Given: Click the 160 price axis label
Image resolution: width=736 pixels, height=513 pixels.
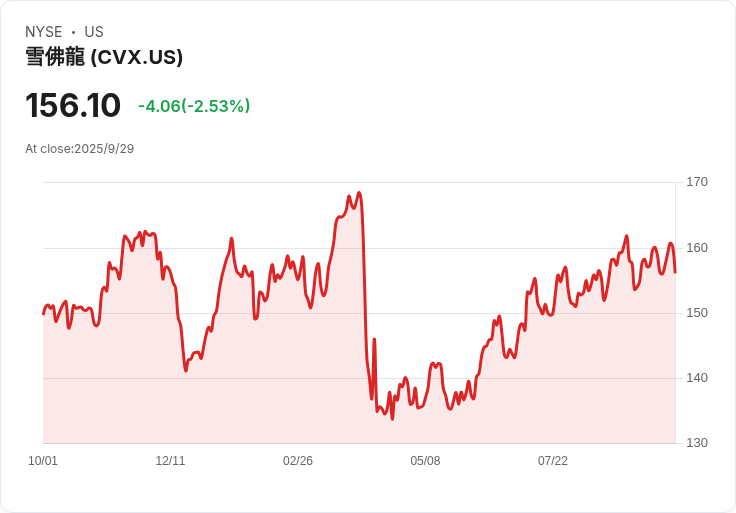Looking at the screenshot, I should pyautogui.click(x=697, y=248).
